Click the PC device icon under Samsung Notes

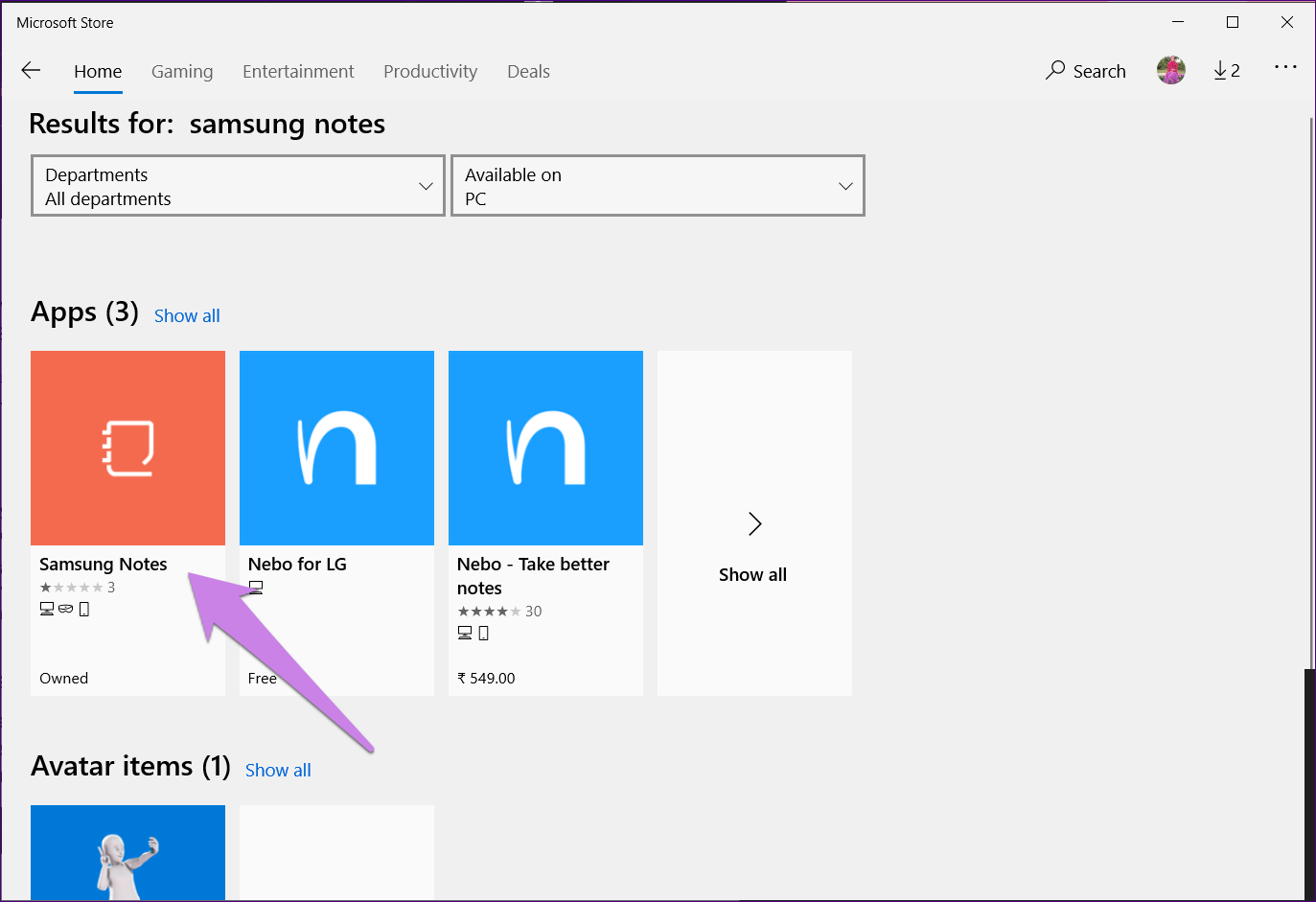46,608
